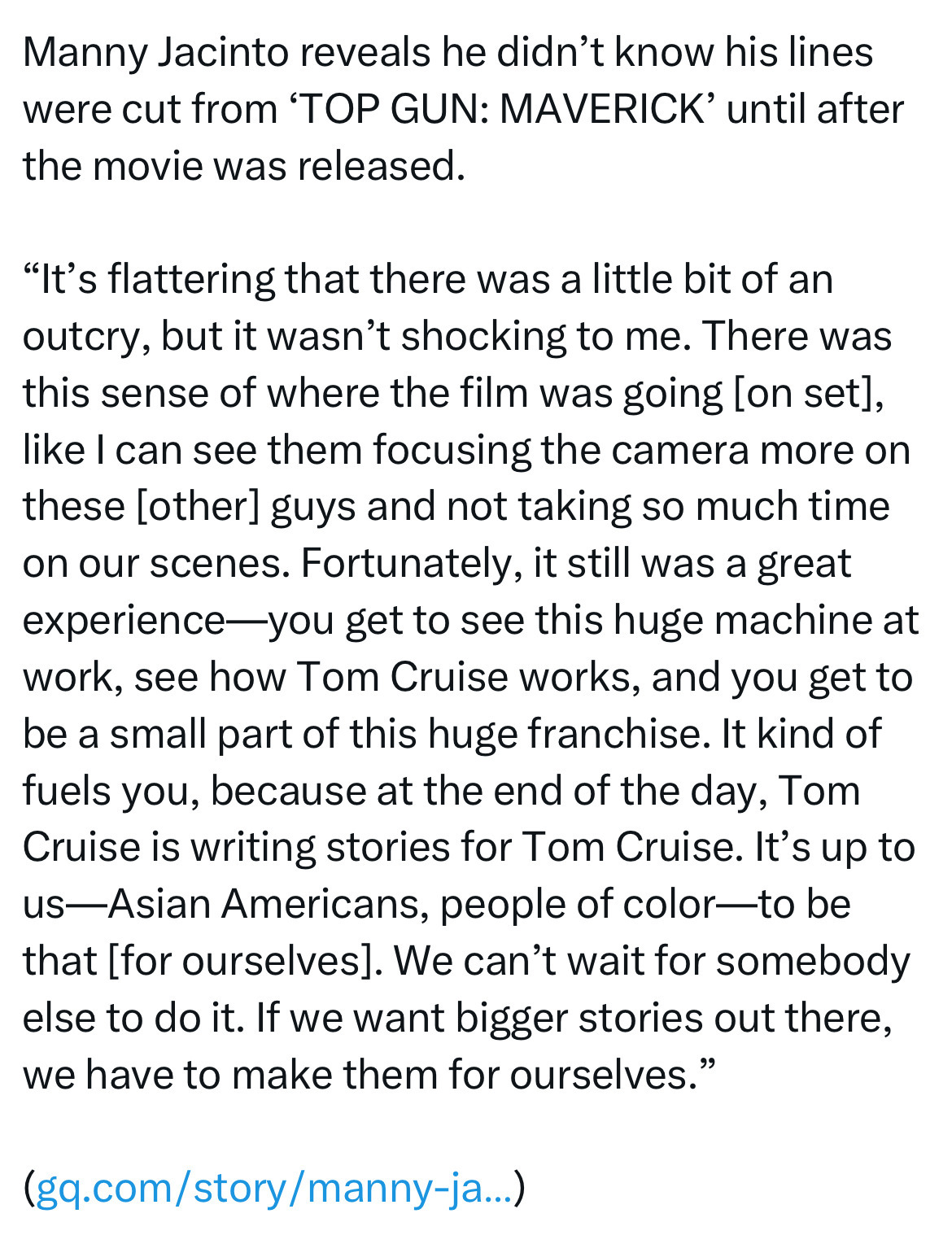This screenshot has width=952, height=1244.
Task: Click the phrase 'the movie was released.'
Action: [243, 166]
